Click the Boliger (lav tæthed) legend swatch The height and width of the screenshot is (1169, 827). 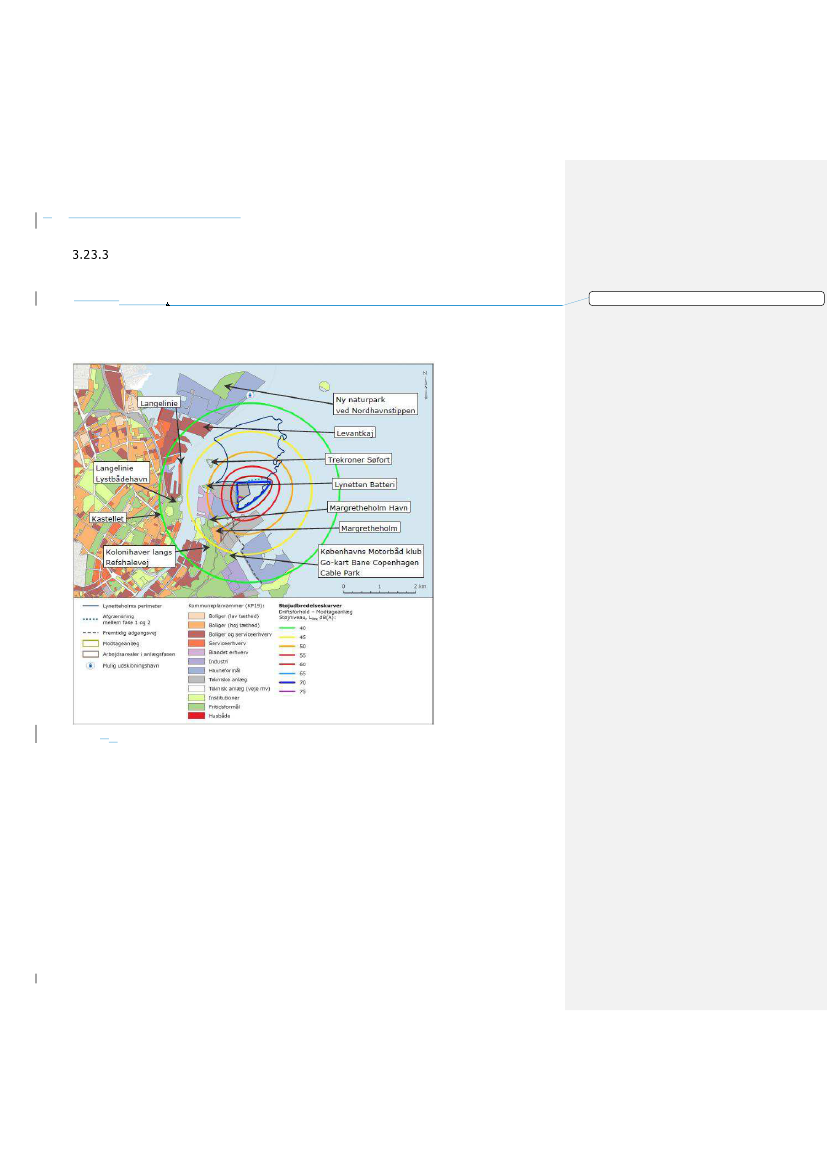(x=196, y=616)
